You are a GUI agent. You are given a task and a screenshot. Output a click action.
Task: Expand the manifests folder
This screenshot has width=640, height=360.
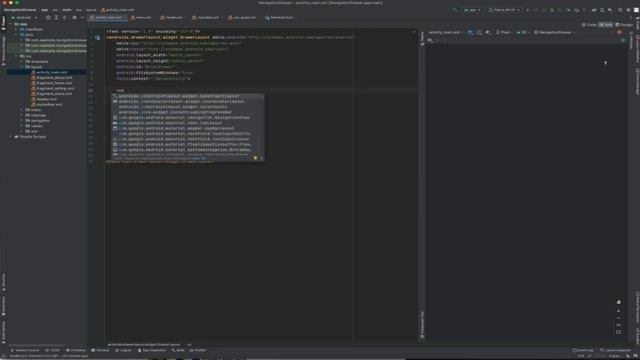[x=16, y=29]
